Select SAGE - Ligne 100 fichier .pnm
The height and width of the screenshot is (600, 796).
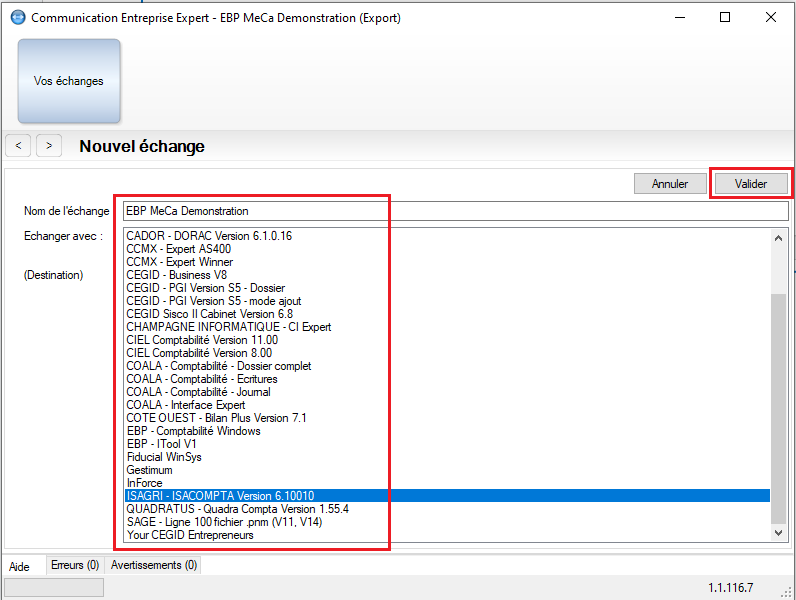(447, 522)
